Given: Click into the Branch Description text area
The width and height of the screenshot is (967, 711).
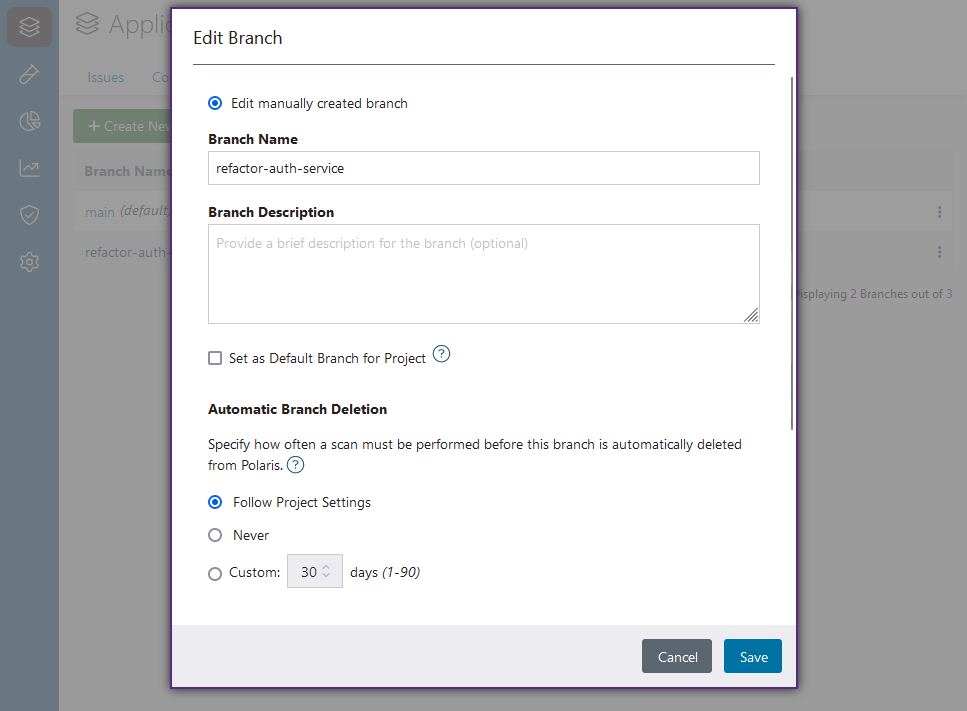Looking at the screenshot, I should [483, 274].
